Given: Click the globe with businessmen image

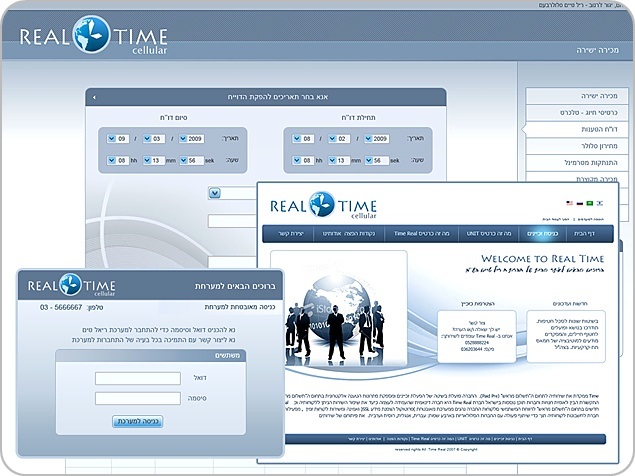Looking at the screenshot, I should point(339,309).
